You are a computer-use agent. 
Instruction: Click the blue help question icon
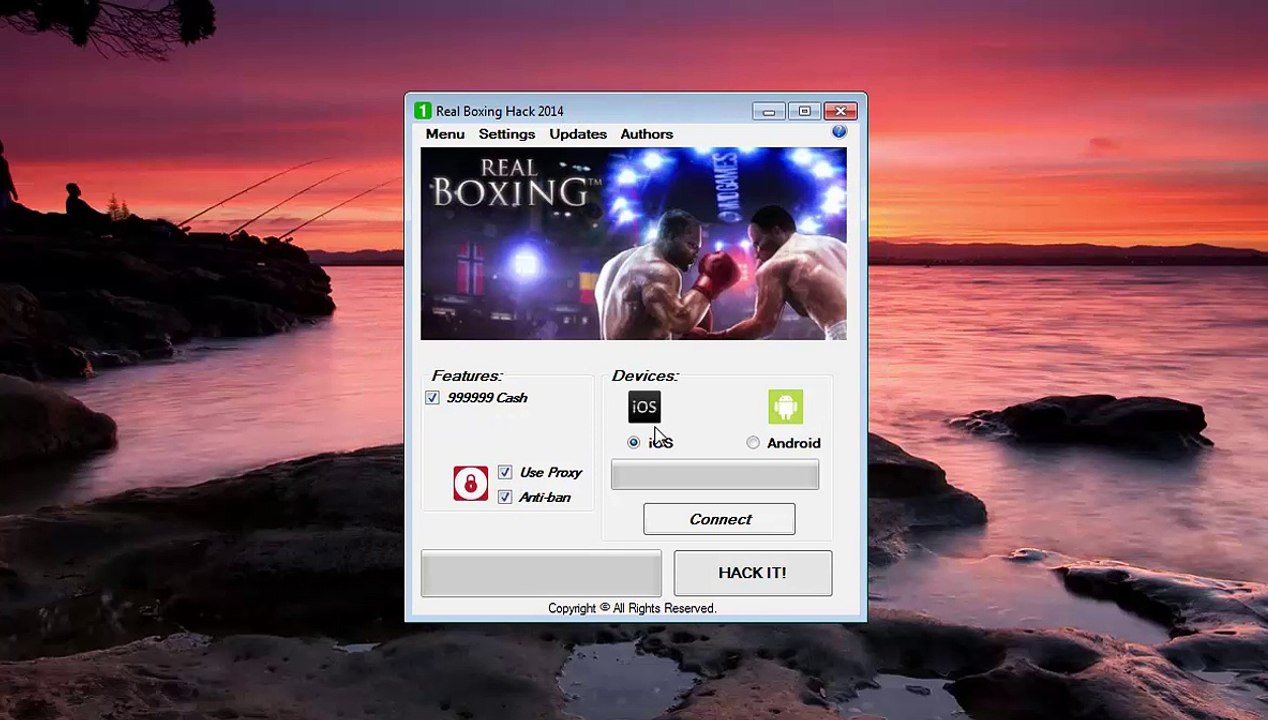pyautogui.click(x=839, y=132)
